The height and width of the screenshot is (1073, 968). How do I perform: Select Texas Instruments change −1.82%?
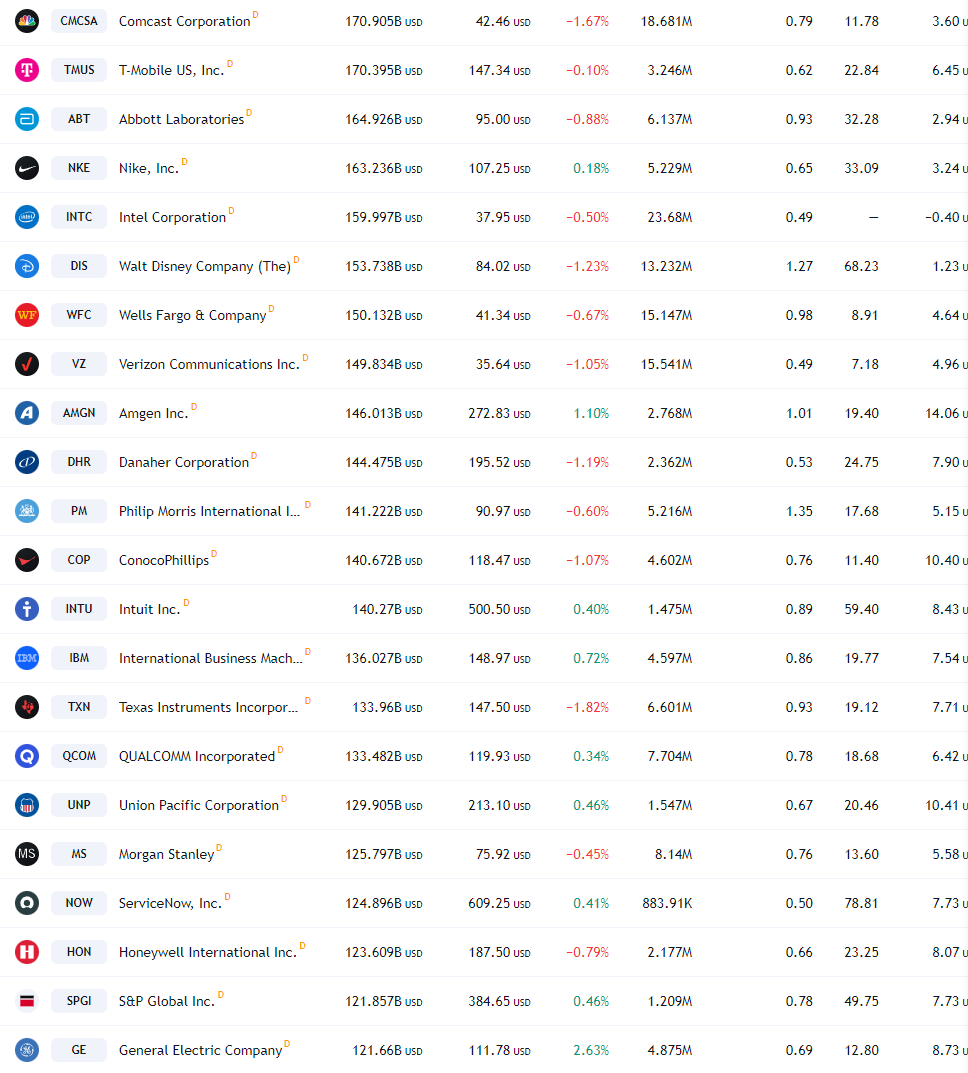point(587,707)
